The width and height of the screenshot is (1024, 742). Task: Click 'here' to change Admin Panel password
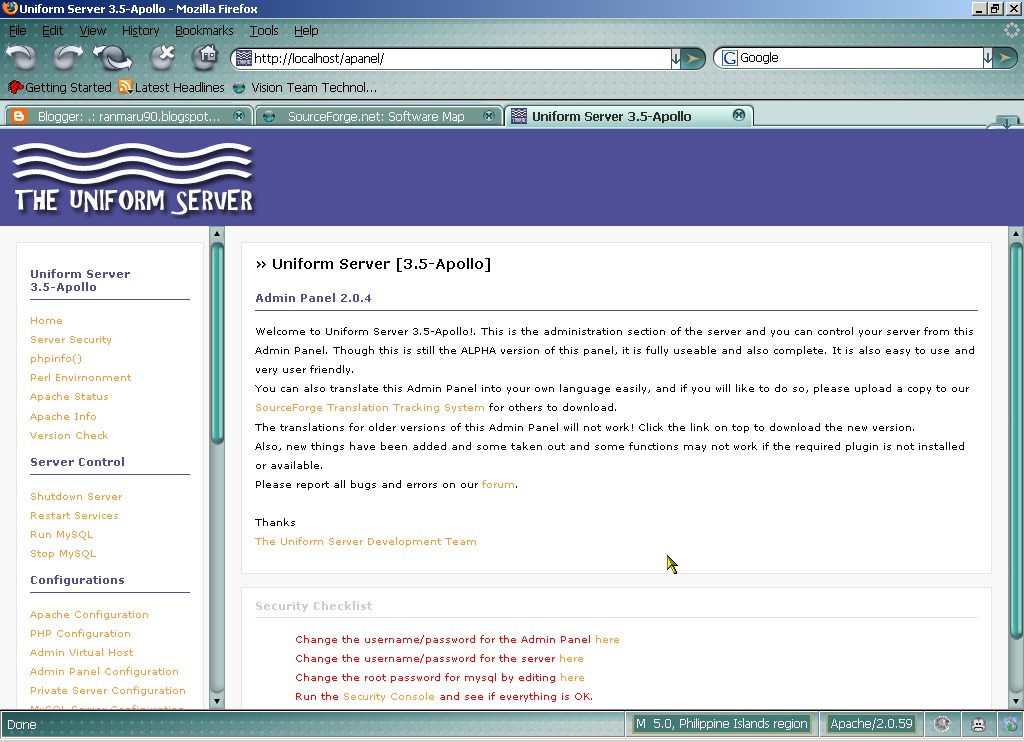tap(607, 639)
